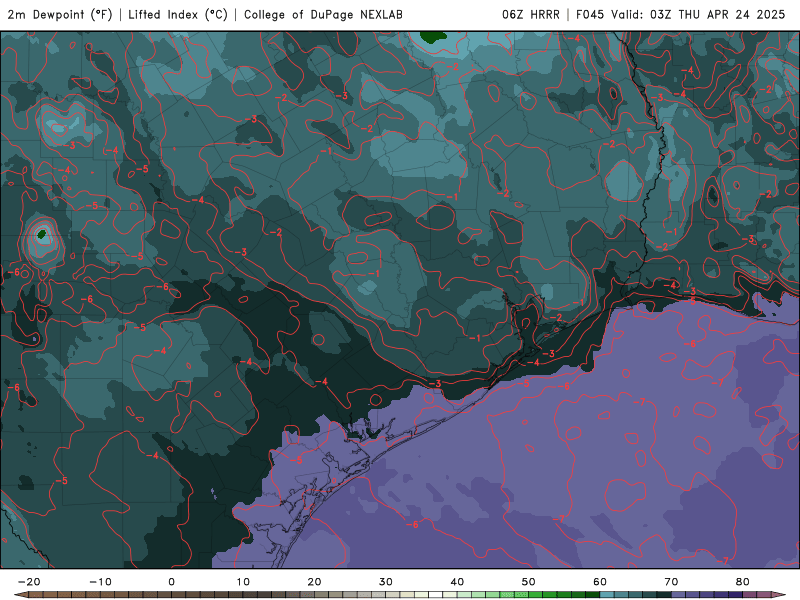This screenshot has width=800, height=600.
Task: Click the "Valid: 03Z THU APR 24 2025" text
Action: point(698,15)
